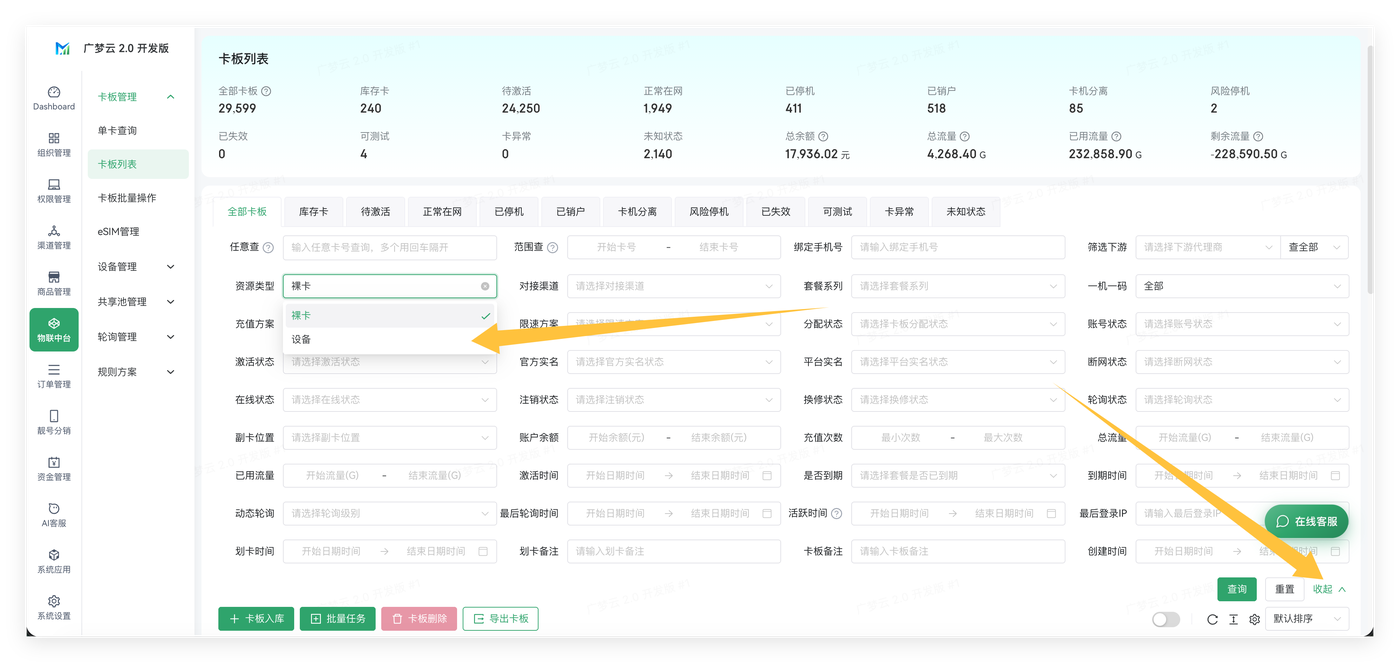Focus the 绑定手机号 input field
Viewport: 1400px width, 663px height.
tap(958, 247)
